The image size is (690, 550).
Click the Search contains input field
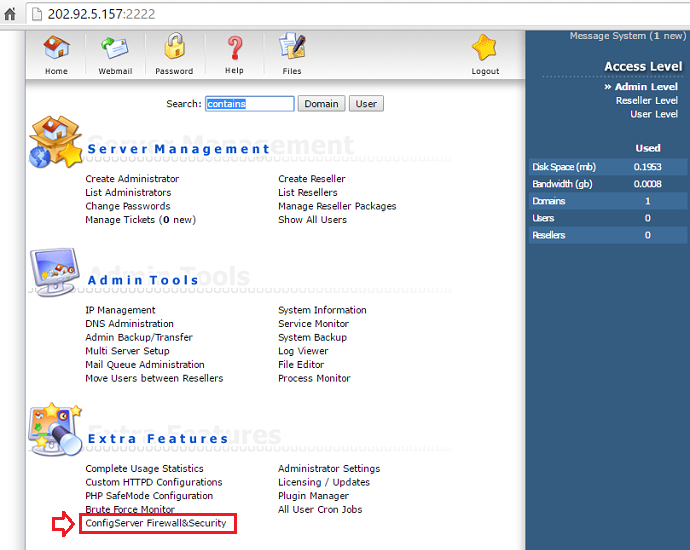click(250, 104)
